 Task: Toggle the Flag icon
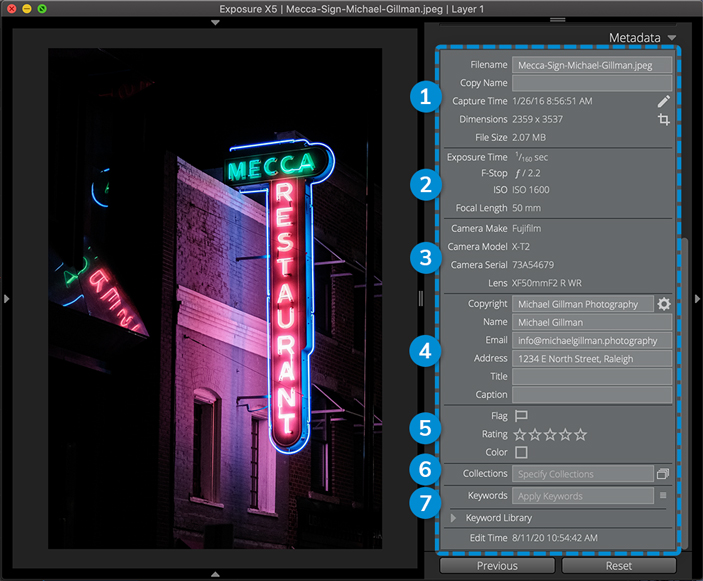click(x=521, y=416)
